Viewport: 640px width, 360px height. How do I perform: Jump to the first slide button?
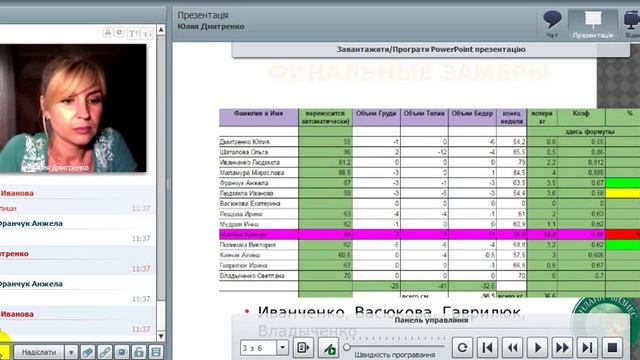coord(487,348)
